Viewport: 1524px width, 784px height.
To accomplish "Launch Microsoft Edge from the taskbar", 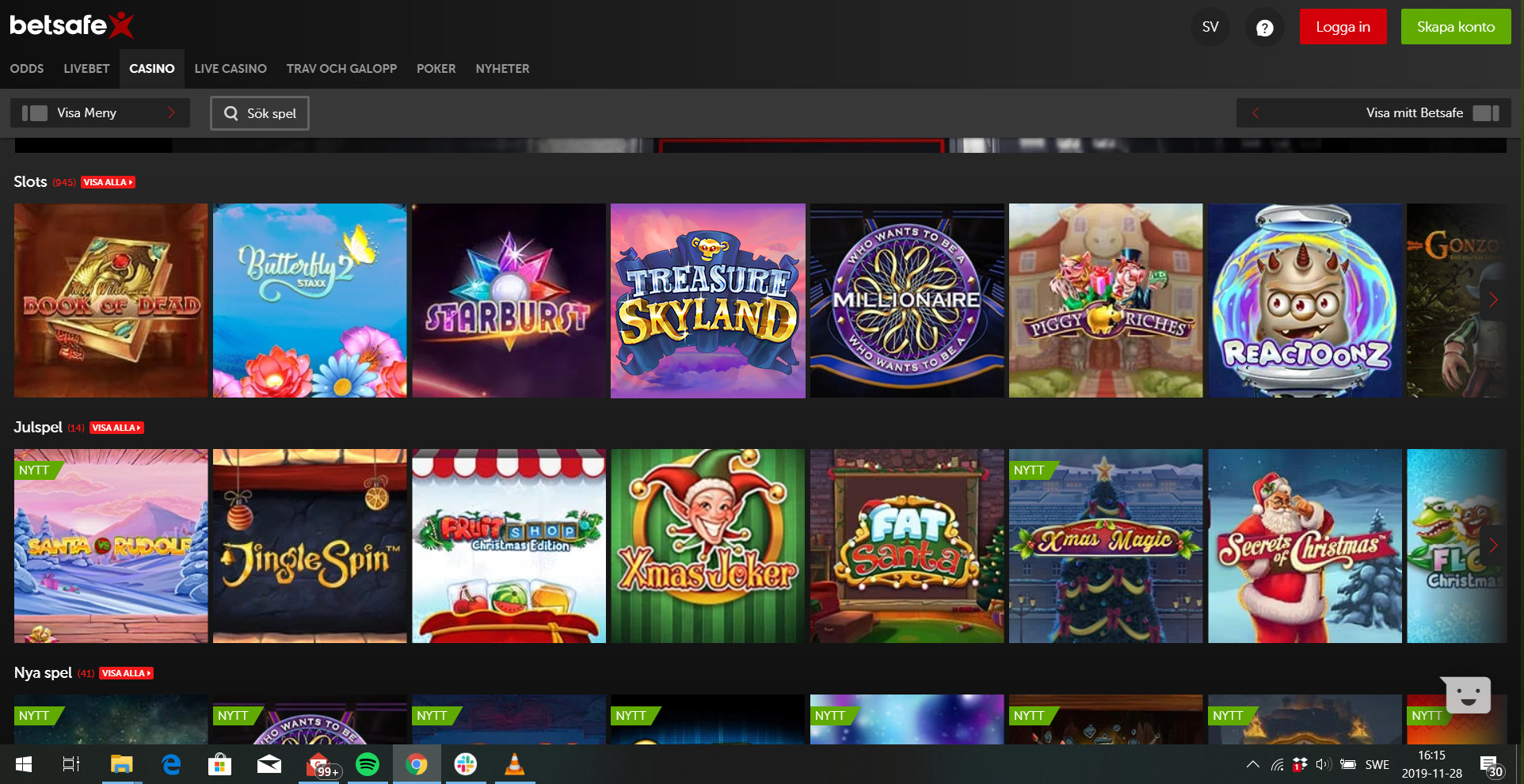I will coord(170,764).
